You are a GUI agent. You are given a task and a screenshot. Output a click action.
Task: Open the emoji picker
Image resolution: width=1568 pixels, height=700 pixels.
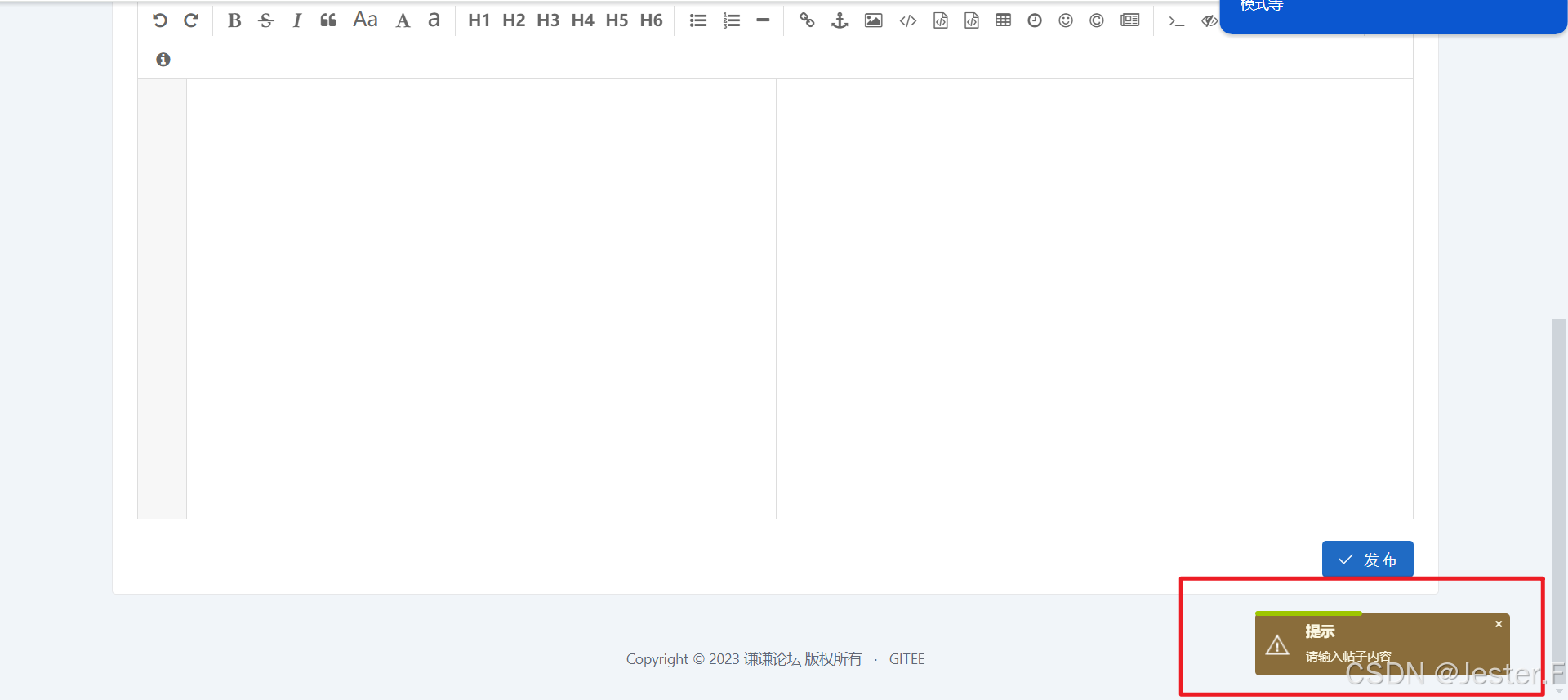1066,20
